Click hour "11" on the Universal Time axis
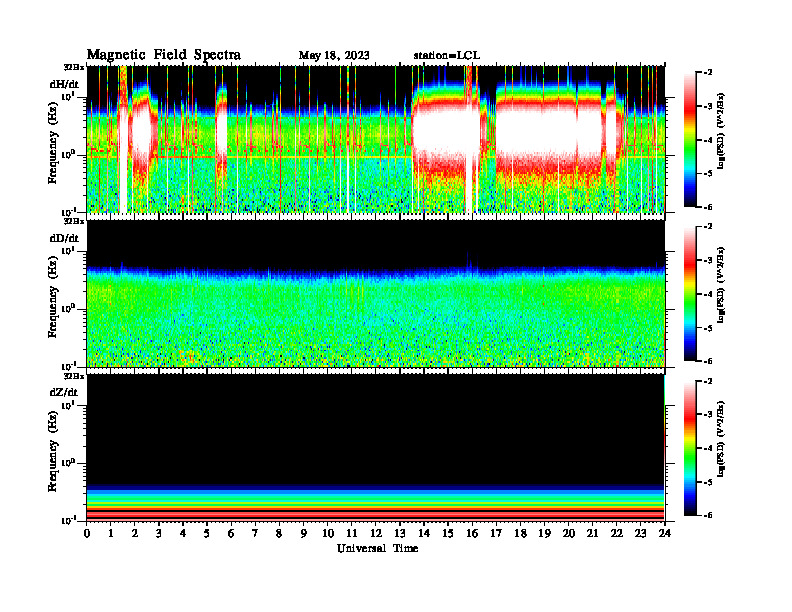 352,533
